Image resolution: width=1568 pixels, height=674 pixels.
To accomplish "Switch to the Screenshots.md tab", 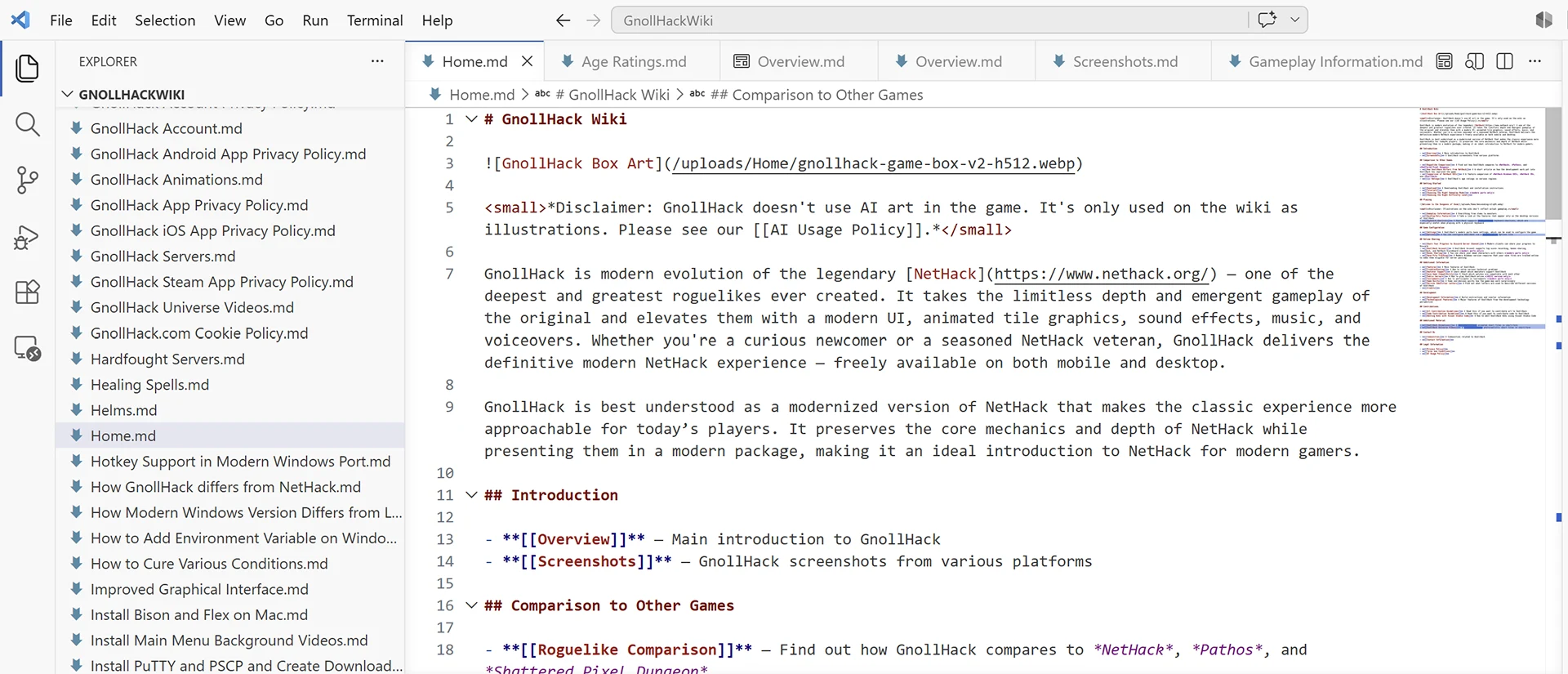I will coord(1115,61).
